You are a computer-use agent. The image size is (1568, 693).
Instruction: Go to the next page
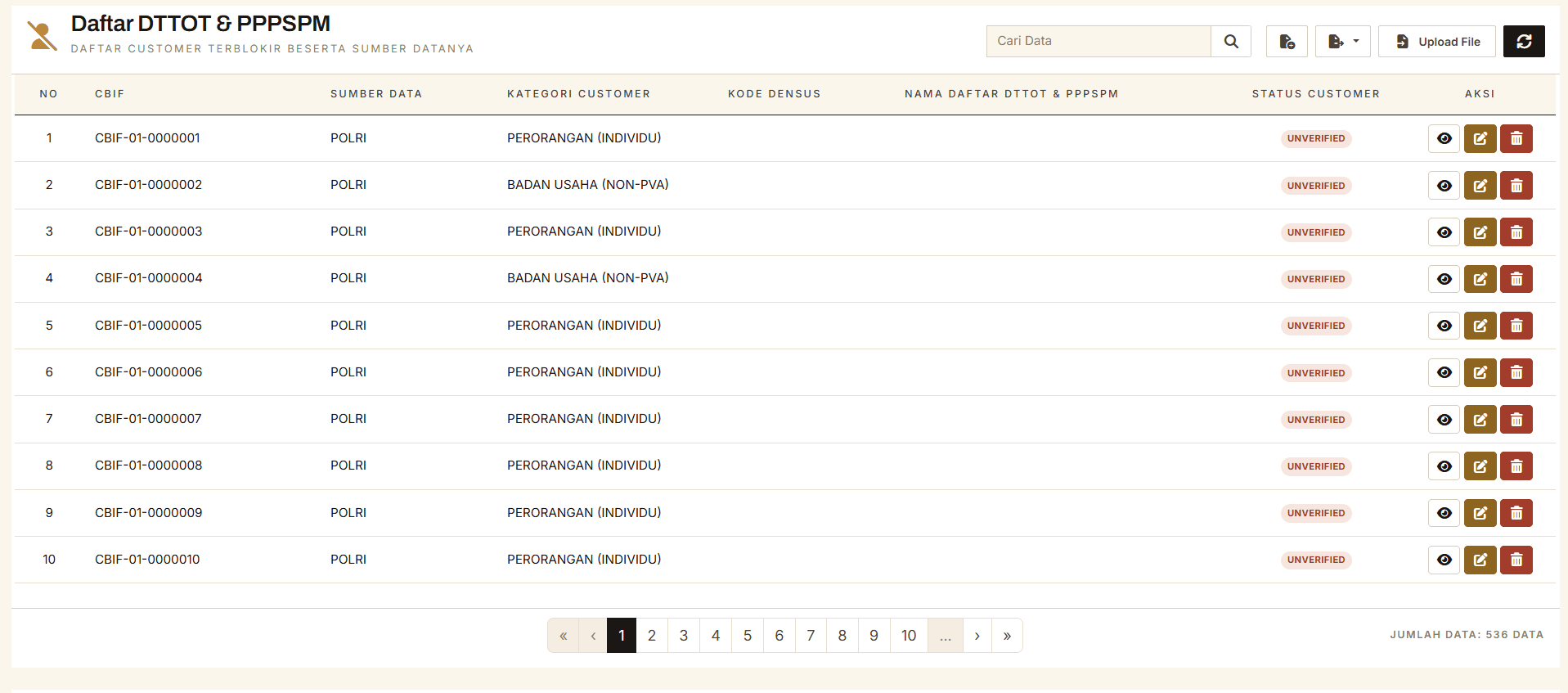coord(977,636)
